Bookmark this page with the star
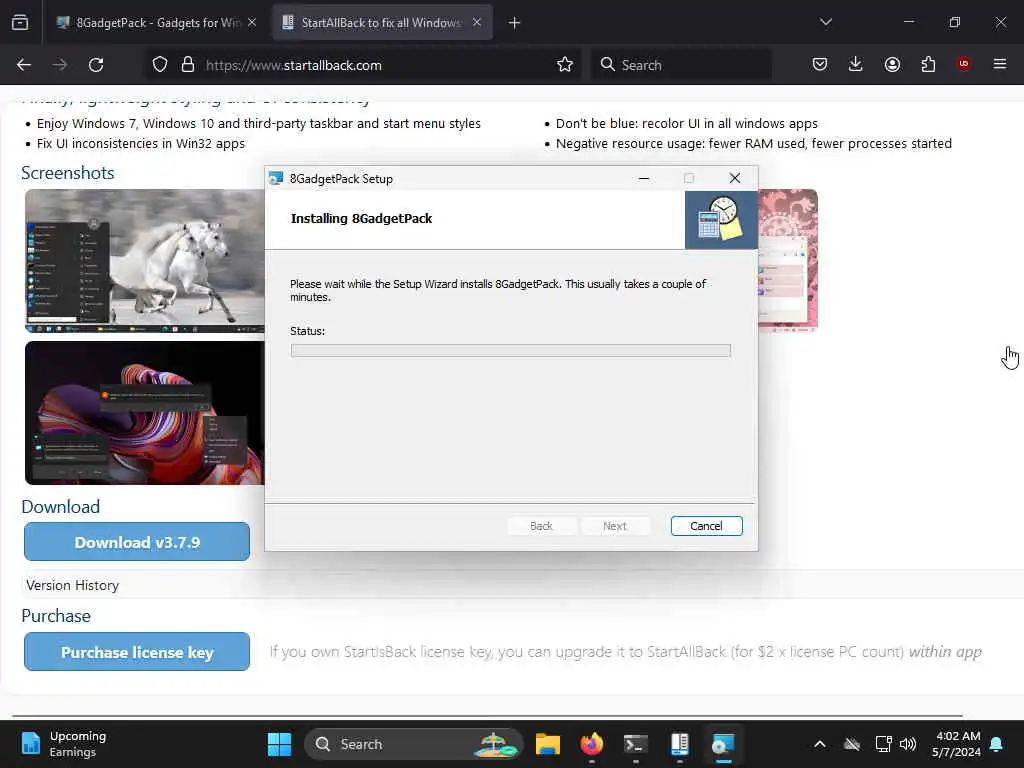 click(x=565, y=65)
